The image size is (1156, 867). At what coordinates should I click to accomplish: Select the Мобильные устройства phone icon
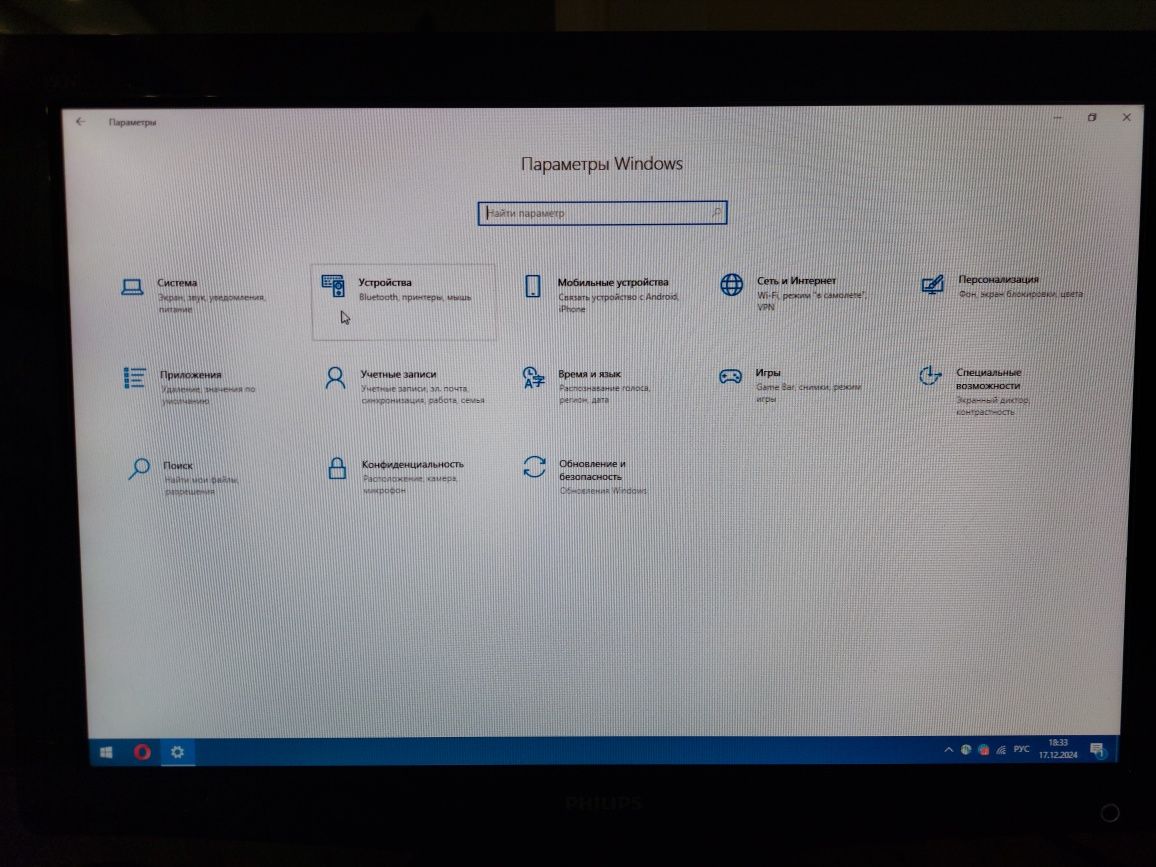click(532, 285)
